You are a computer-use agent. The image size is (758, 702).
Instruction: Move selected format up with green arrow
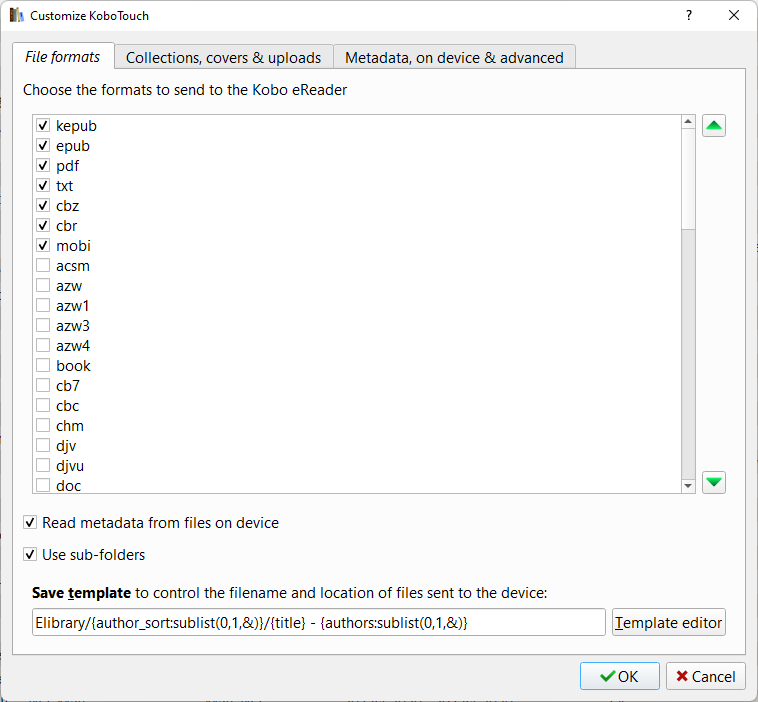click(714, 126)
